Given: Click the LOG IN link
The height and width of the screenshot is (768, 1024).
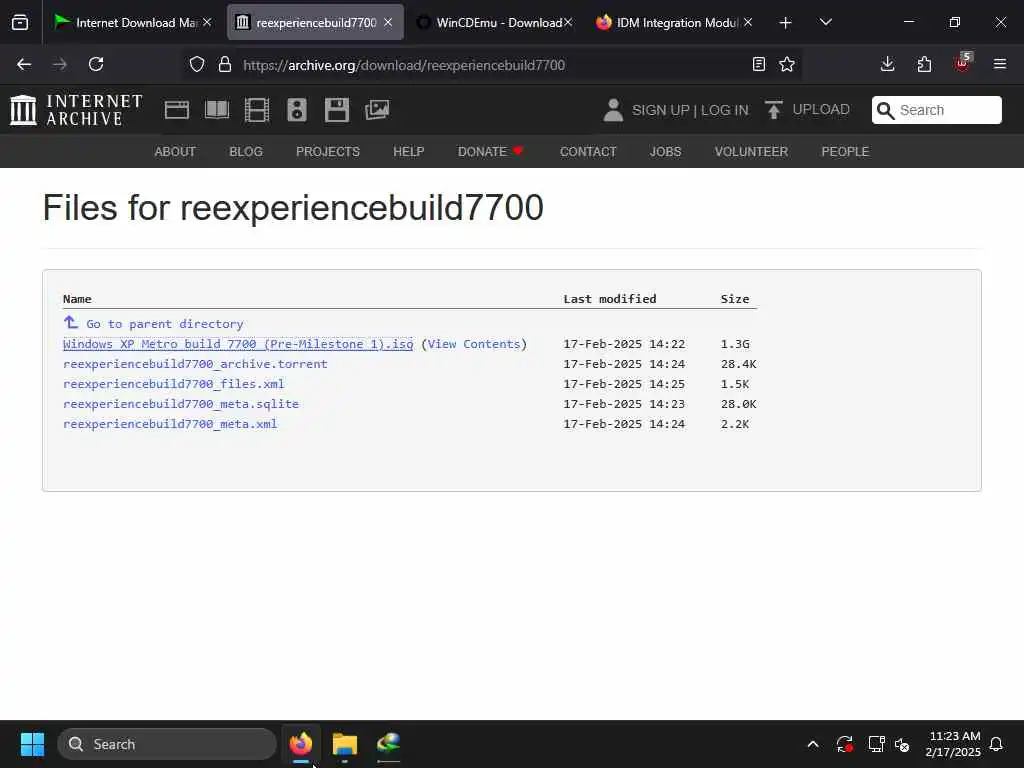Looking at the screenshot, I should click(x=724, y=110).
